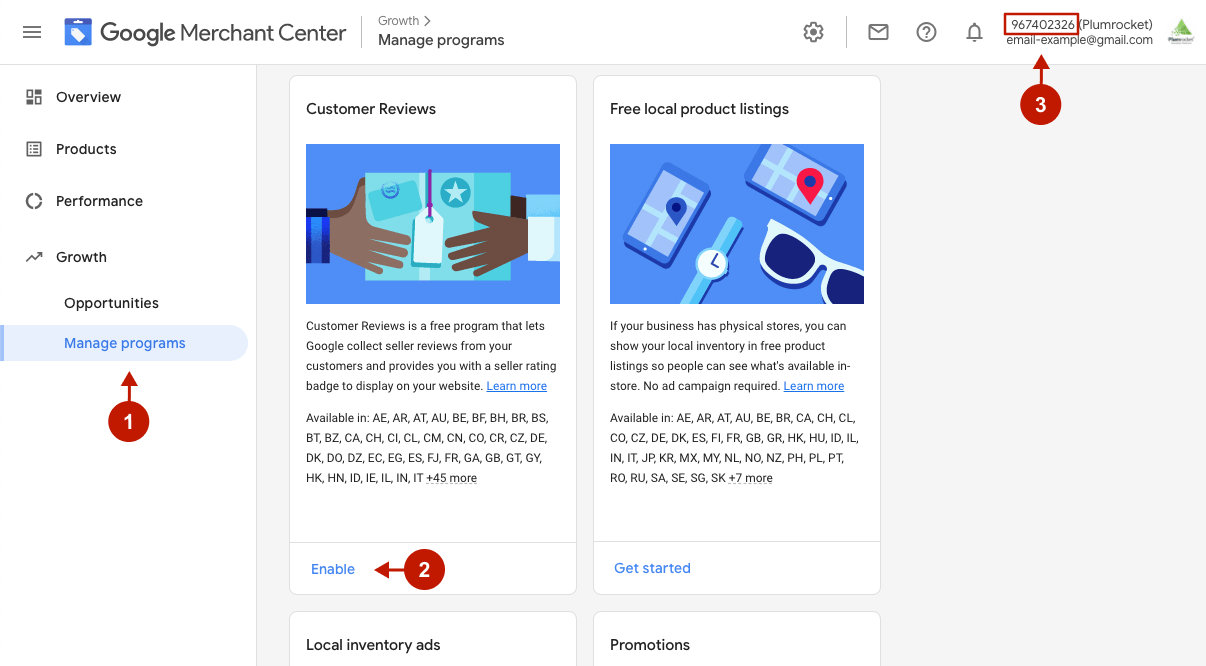
Task: Click the Overview dashboard icon
Action: pos(34,97)
